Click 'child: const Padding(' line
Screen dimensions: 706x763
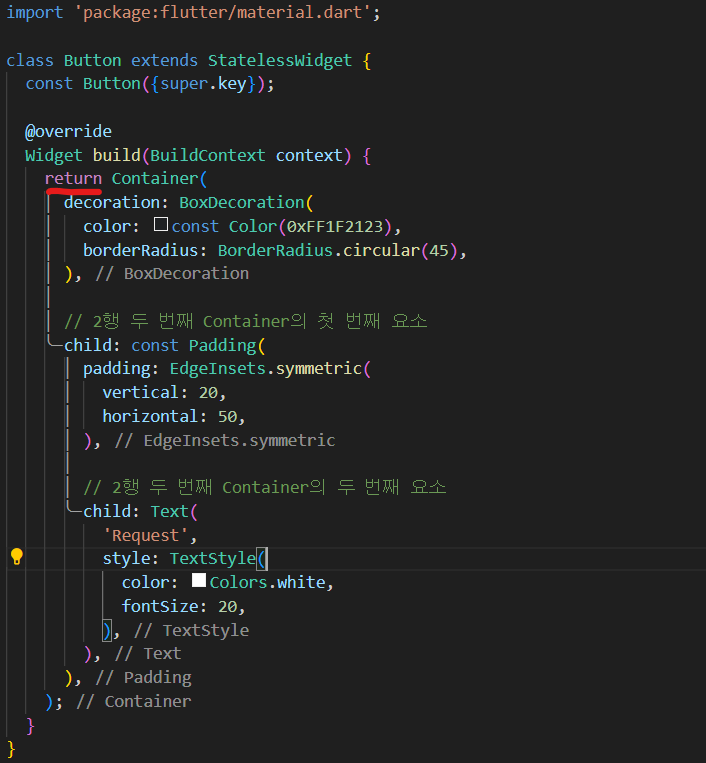pos(165,345)
